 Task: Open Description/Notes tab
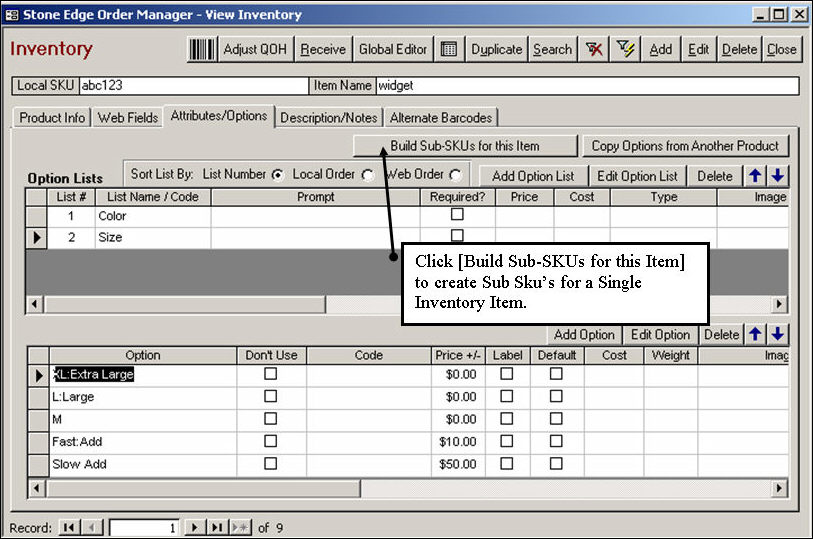329,118
